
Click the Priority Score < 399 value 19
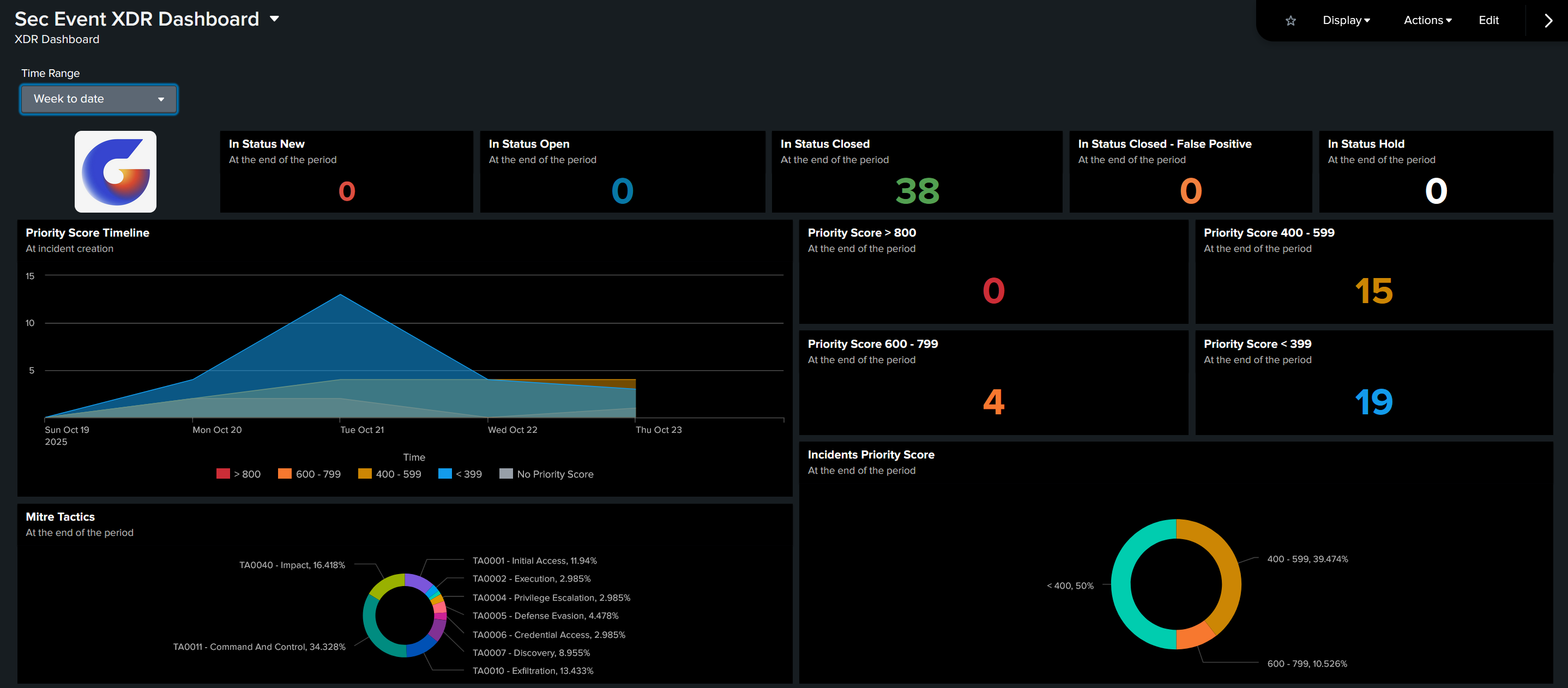coord(1373,401)
